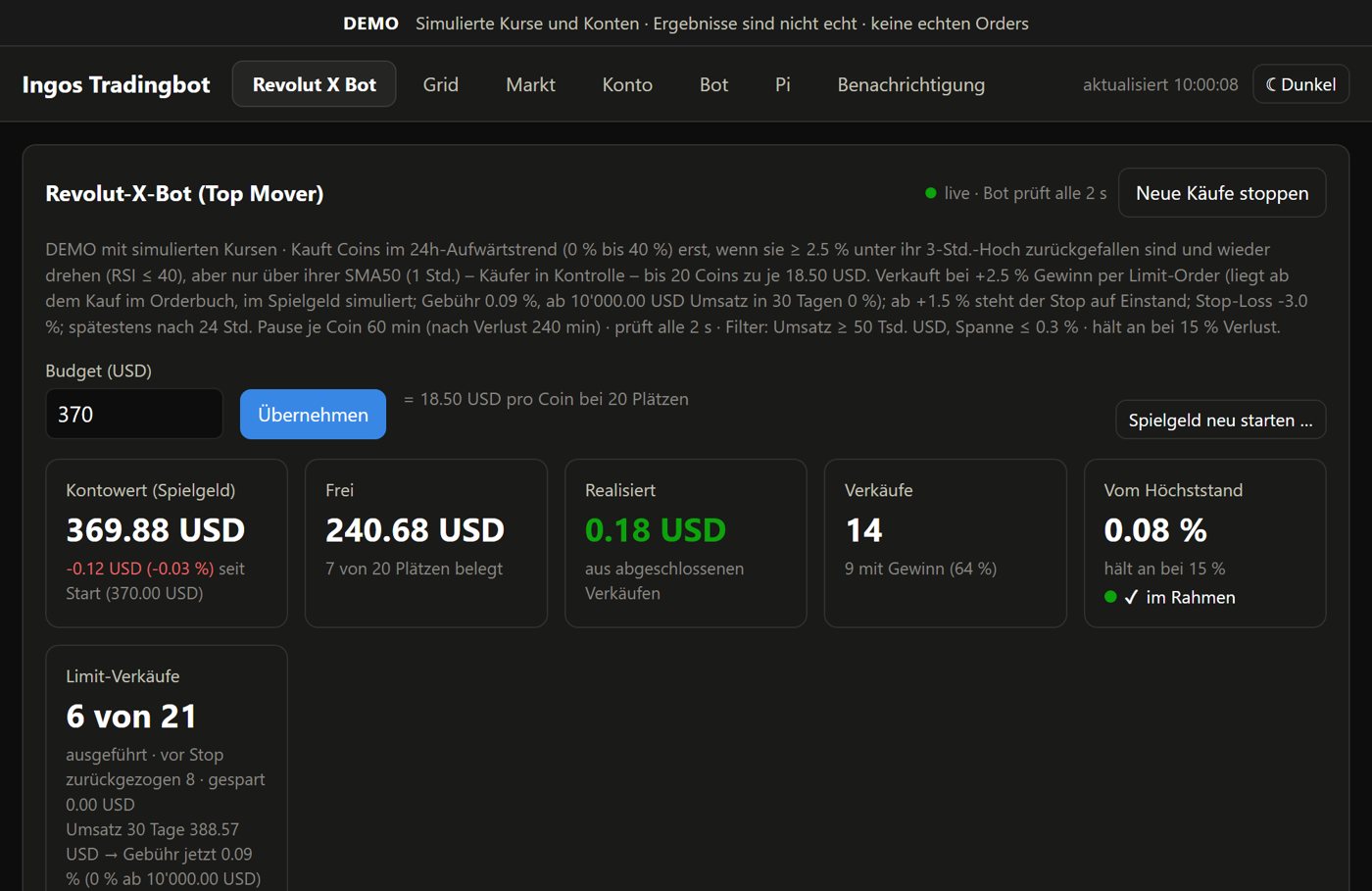Click Spielgeld neu starten button
Screen dimensions: 1372x891
(x=1220, y=420)
